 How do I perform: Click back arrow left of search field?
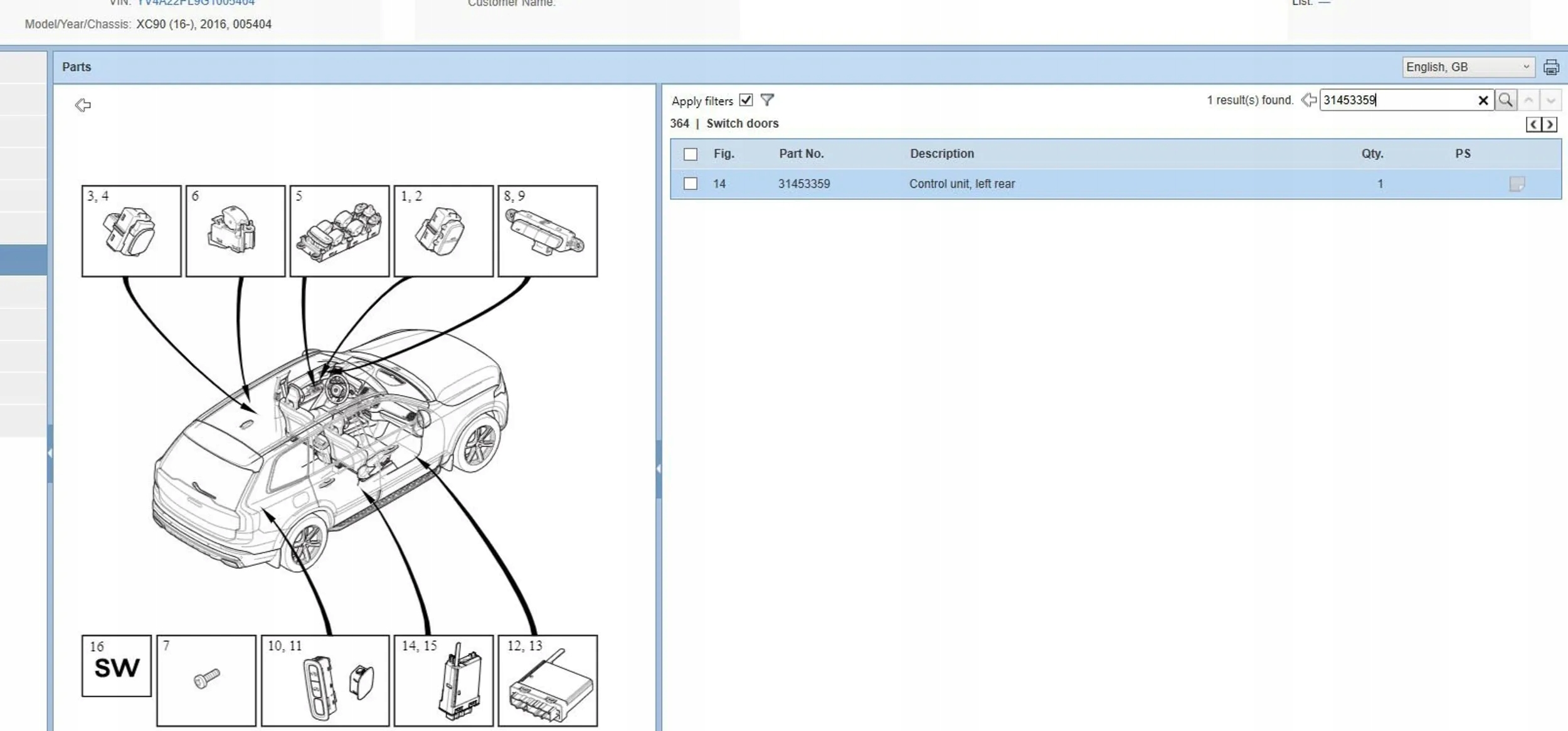(1308, 100)
